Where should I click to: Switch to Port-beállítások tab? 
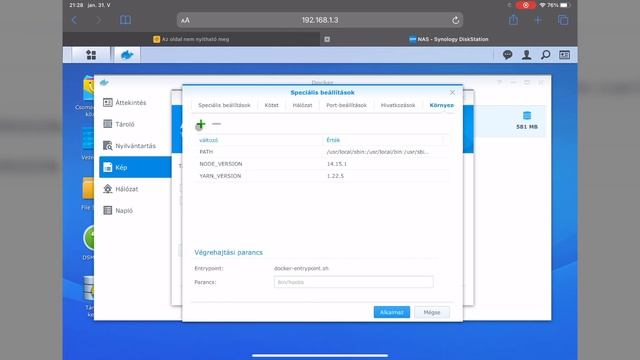point(347,105)
